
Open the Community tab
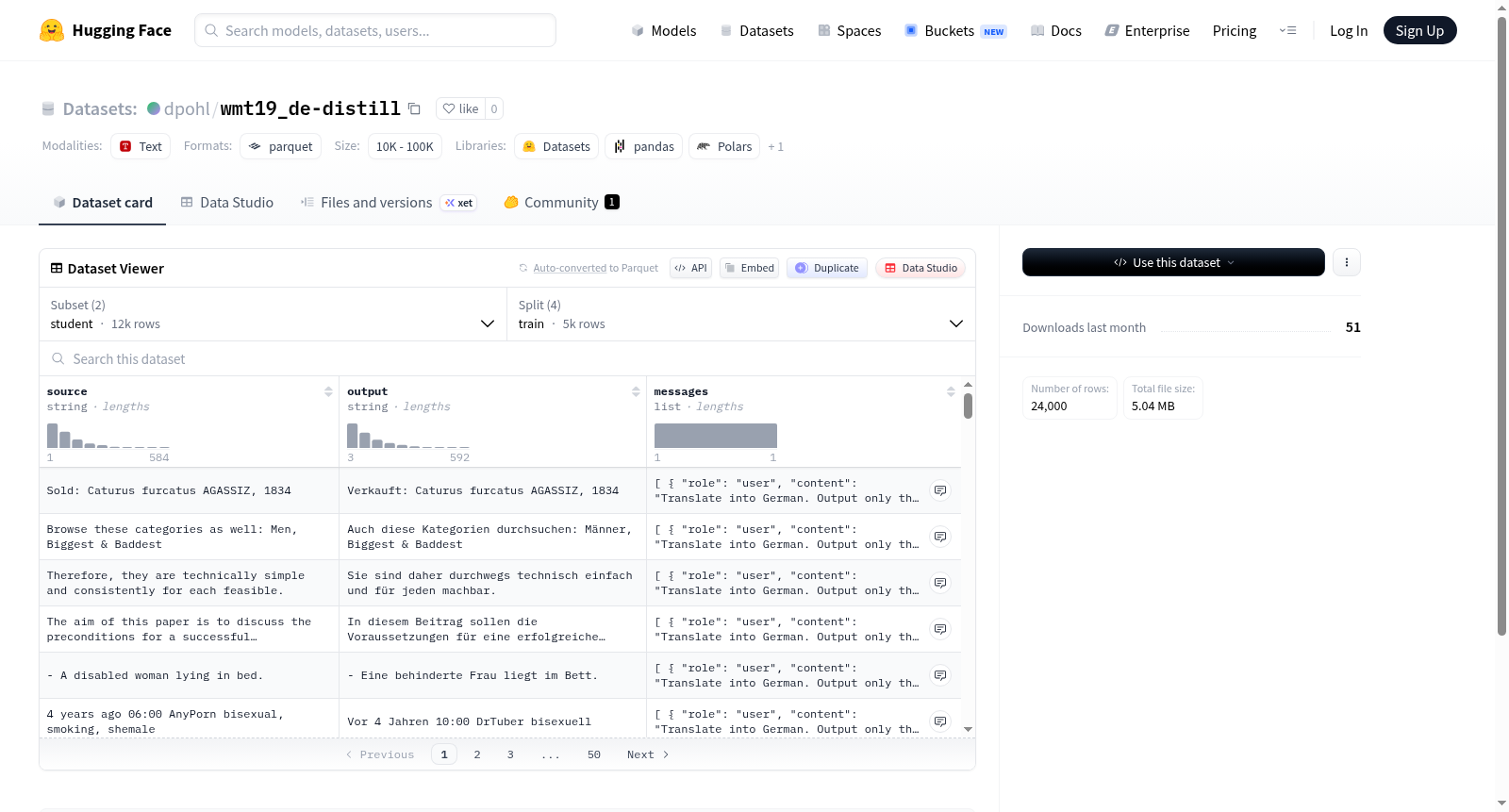point(561,202)
